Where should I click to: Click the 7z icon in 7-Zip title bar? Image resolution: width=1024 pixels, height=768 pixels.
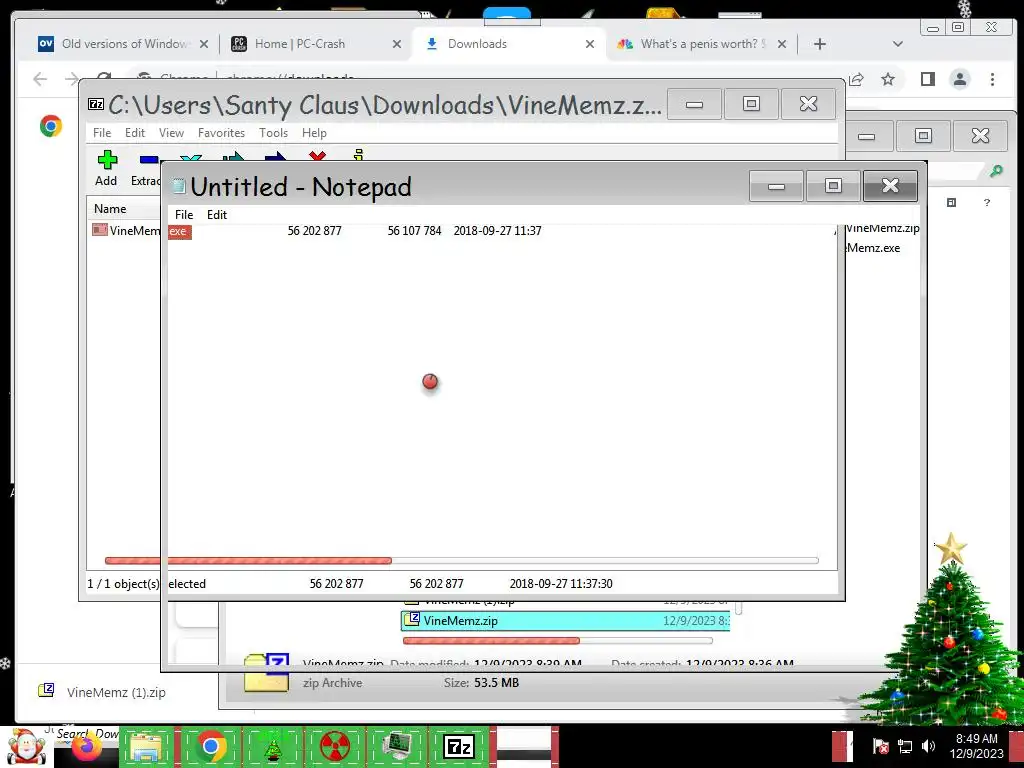(x=96, y=104)
